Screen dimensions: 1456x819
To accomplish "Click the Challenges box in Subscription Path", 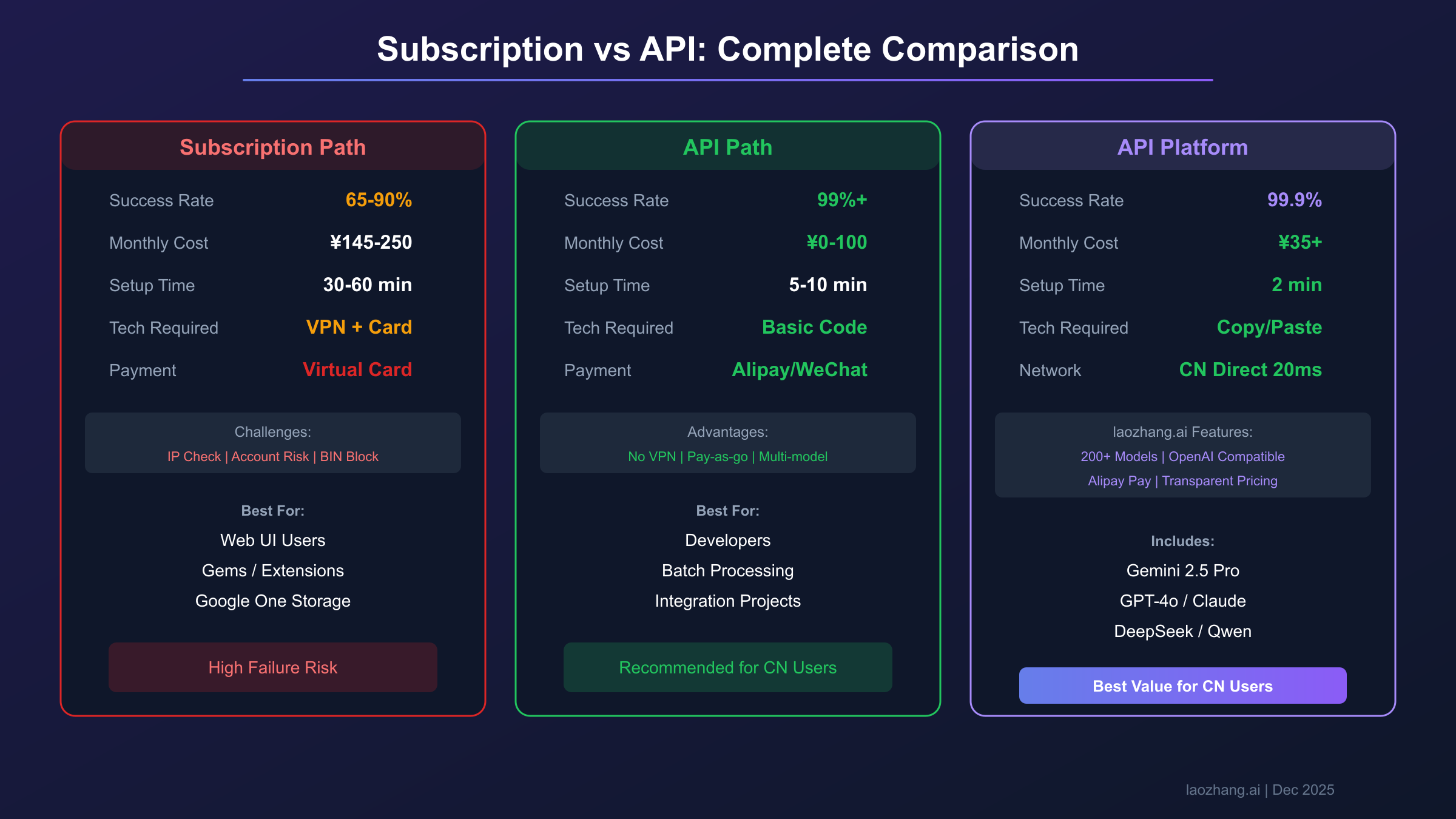I will coord(272,443).
